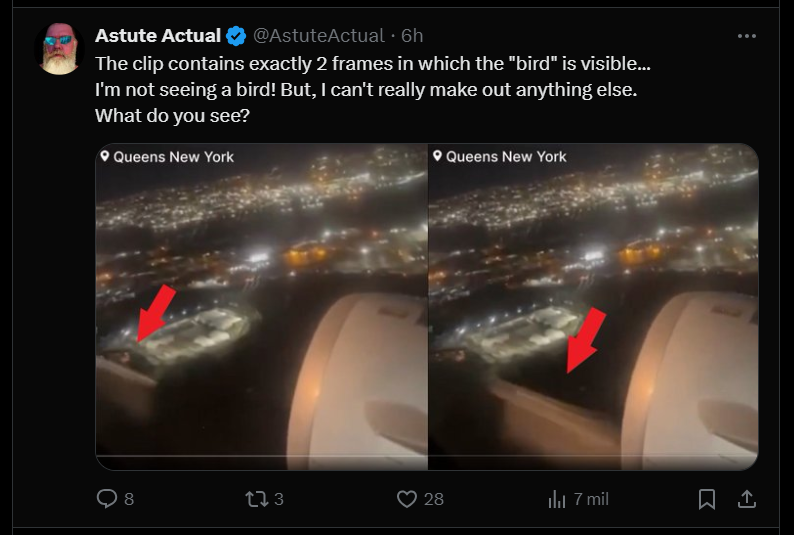Click the repost count "3"
Image resolution: width=794 pixels, height=535 pixels.
tap(279, 499)
